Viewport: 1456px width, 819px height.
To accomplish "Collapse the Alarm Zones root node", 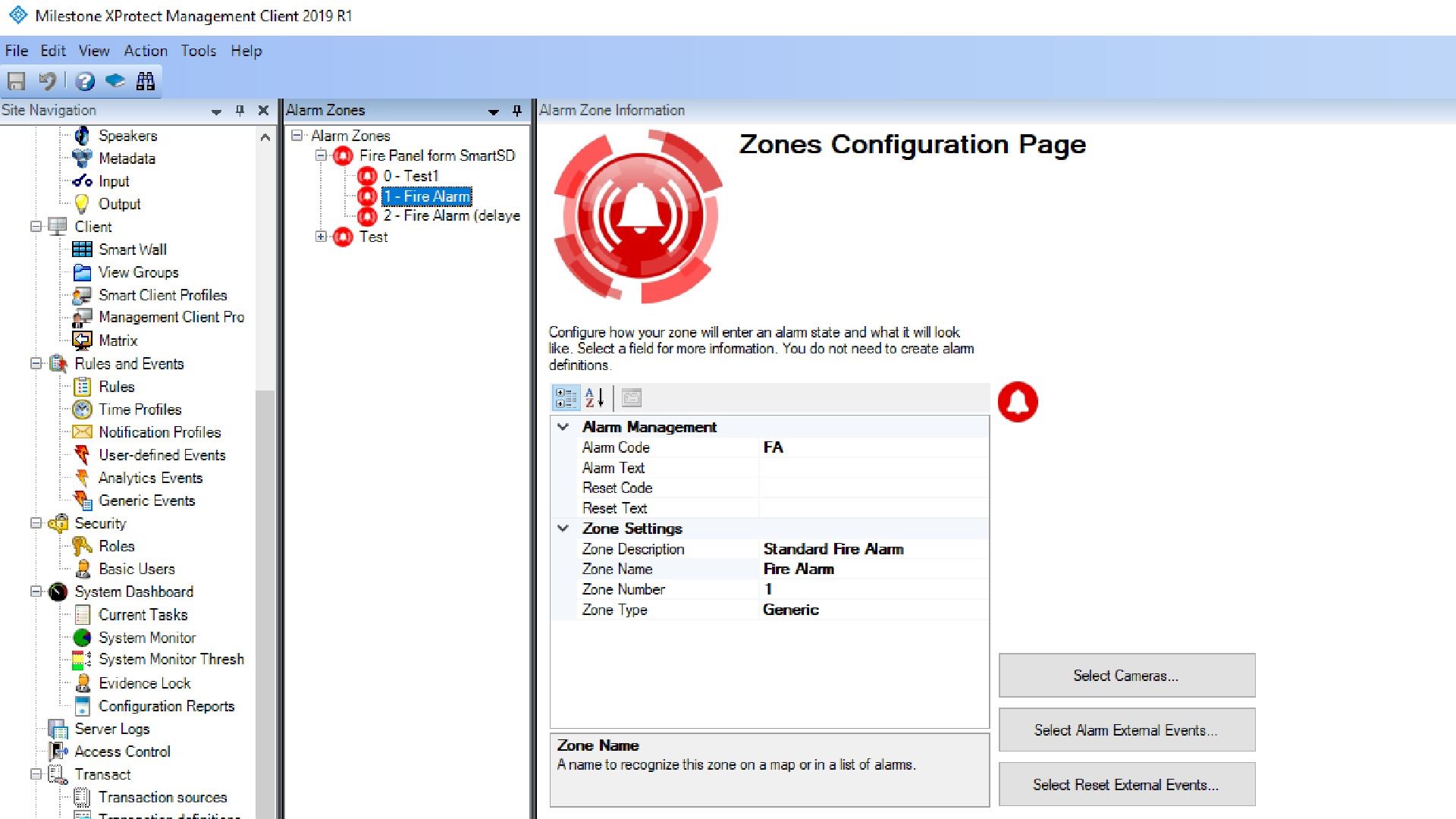I will 297,136.
